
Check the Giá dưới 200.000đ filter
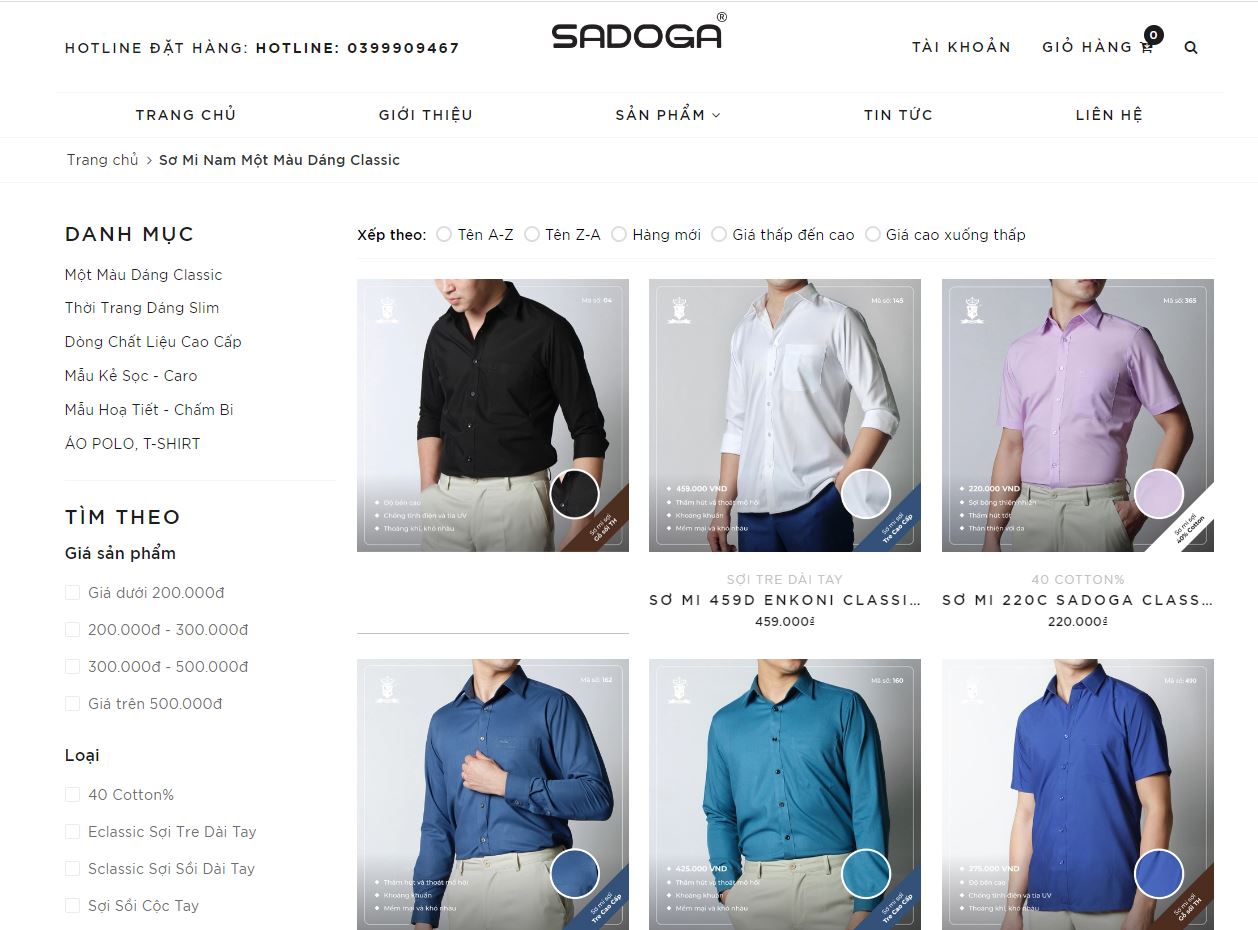point(72,593)
